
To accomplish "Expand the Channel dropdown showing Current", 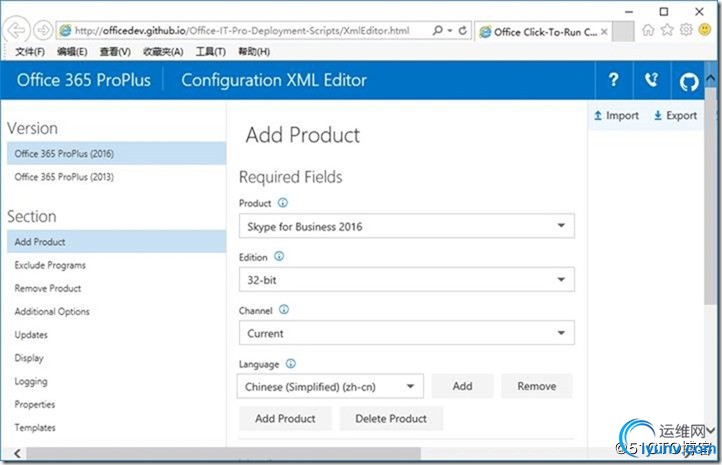I will pyautogui.click(x=407, y=333).
